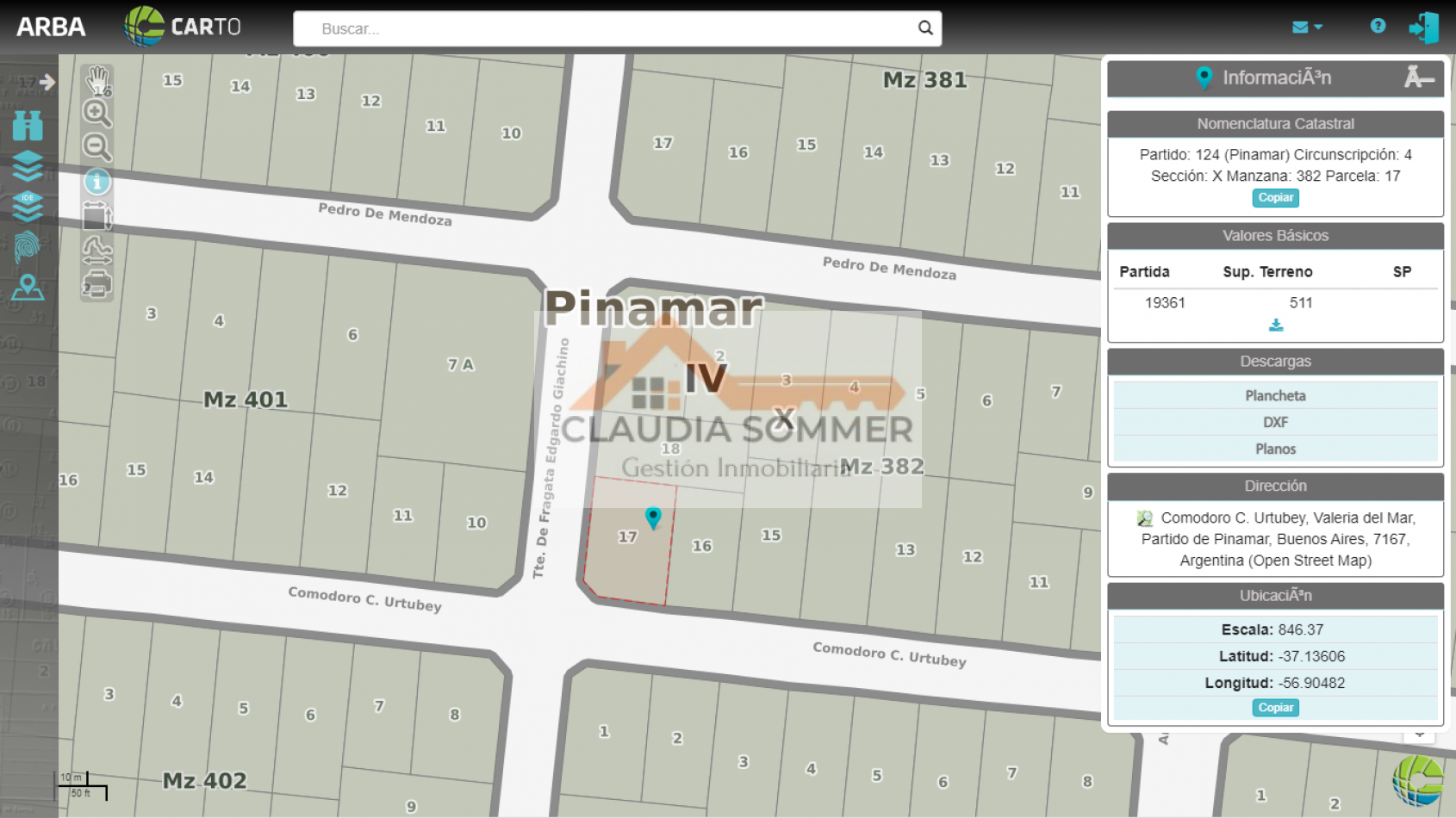Screen dimensions: 1456x818
Task: Open the map pin location tool
Action: click(x=28, y=287)
